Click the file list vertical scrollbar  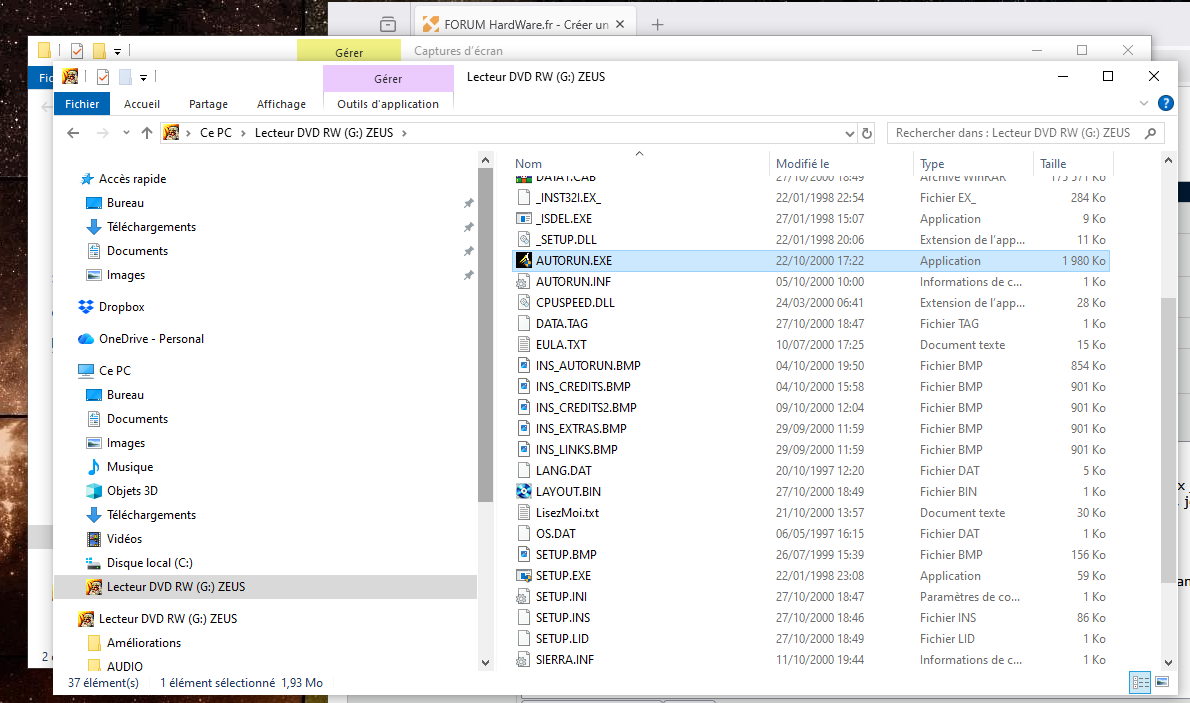[x=1169, y=440]
